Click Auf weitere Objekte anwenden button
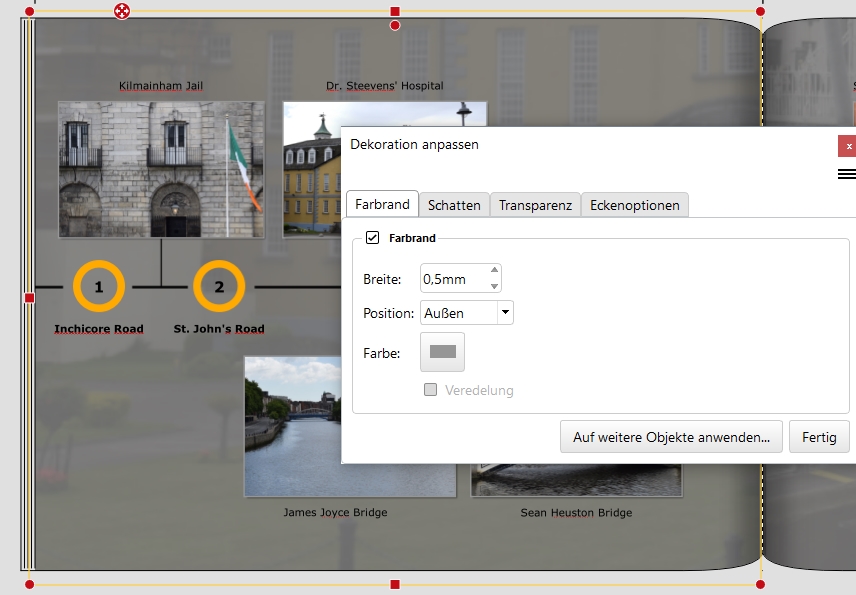856x595 pixels. click(x=671, y=437)
